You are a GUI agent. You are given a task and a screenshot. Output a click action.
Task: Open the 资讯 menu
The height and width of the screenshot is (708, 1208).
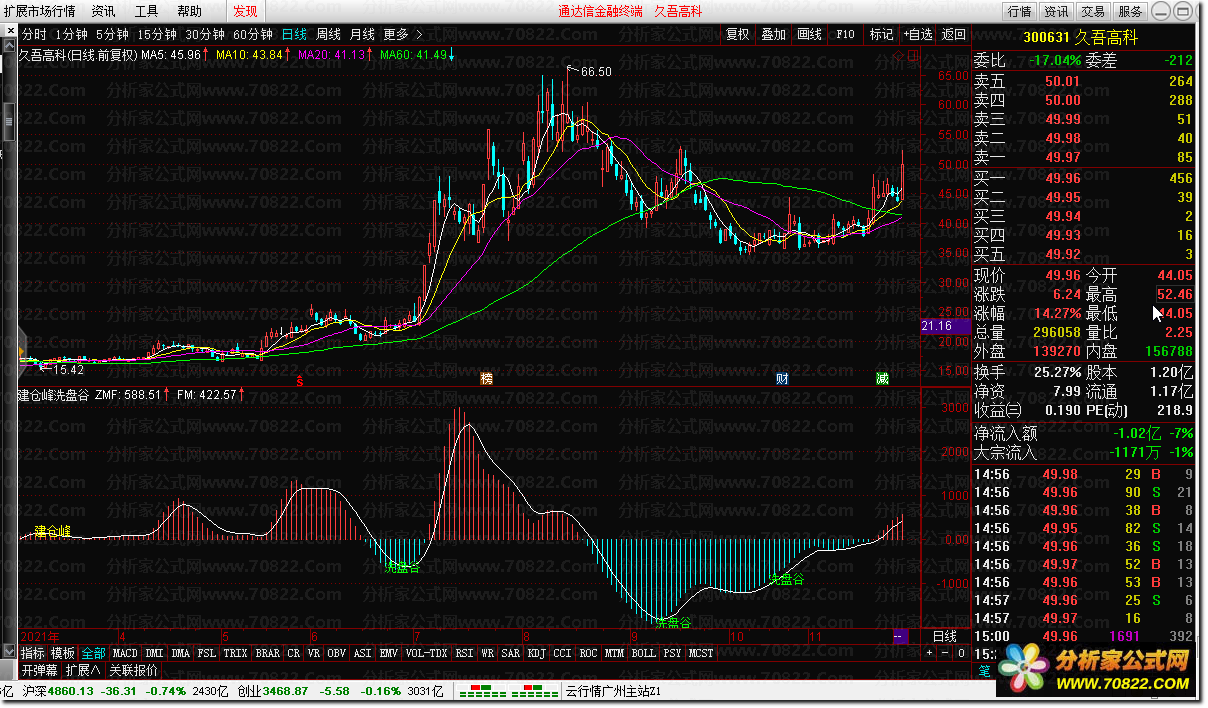(x=103, y=11)
